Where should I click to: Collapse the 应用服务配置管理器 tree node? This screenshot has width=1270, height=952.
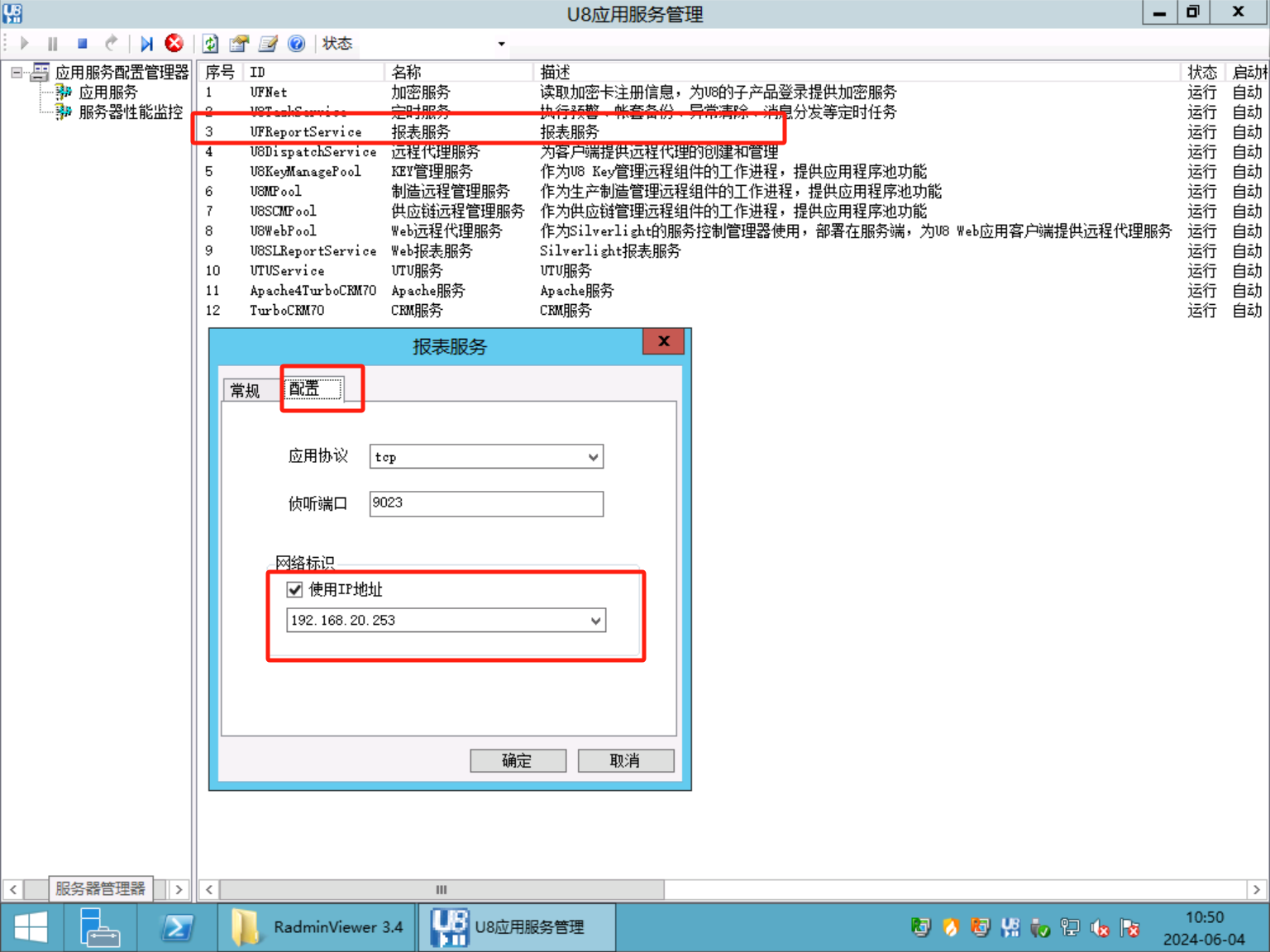point(17,73)
